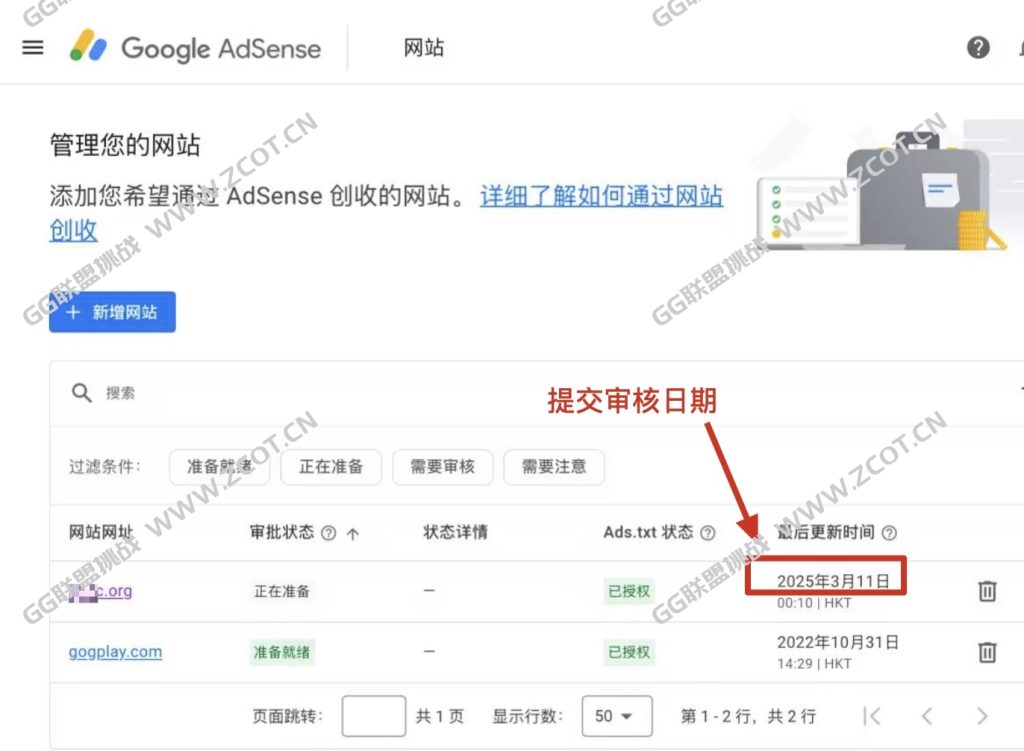Click the 最后更新时间 column header

click(825, 532)
